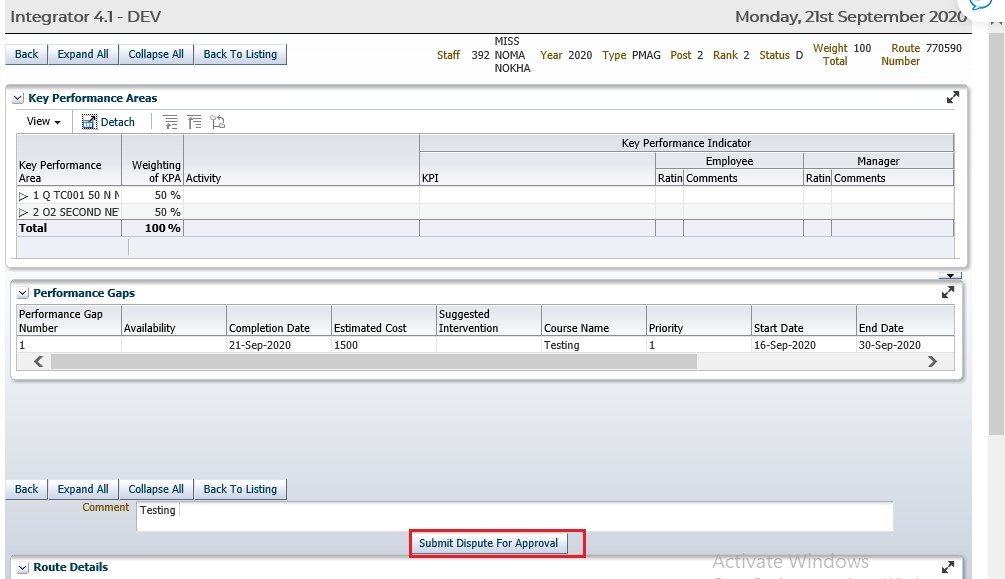Maximize the Route Details panel
The height and width of the screenshot is (579, 1005).
948,567
